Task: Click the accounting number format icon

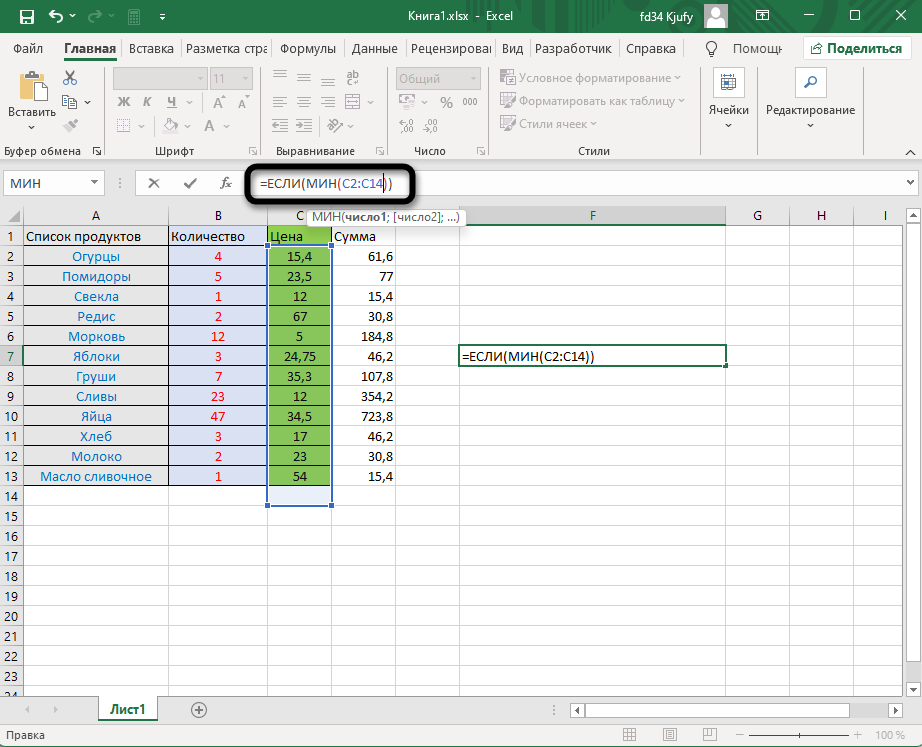Action: (x=407, y=102)
